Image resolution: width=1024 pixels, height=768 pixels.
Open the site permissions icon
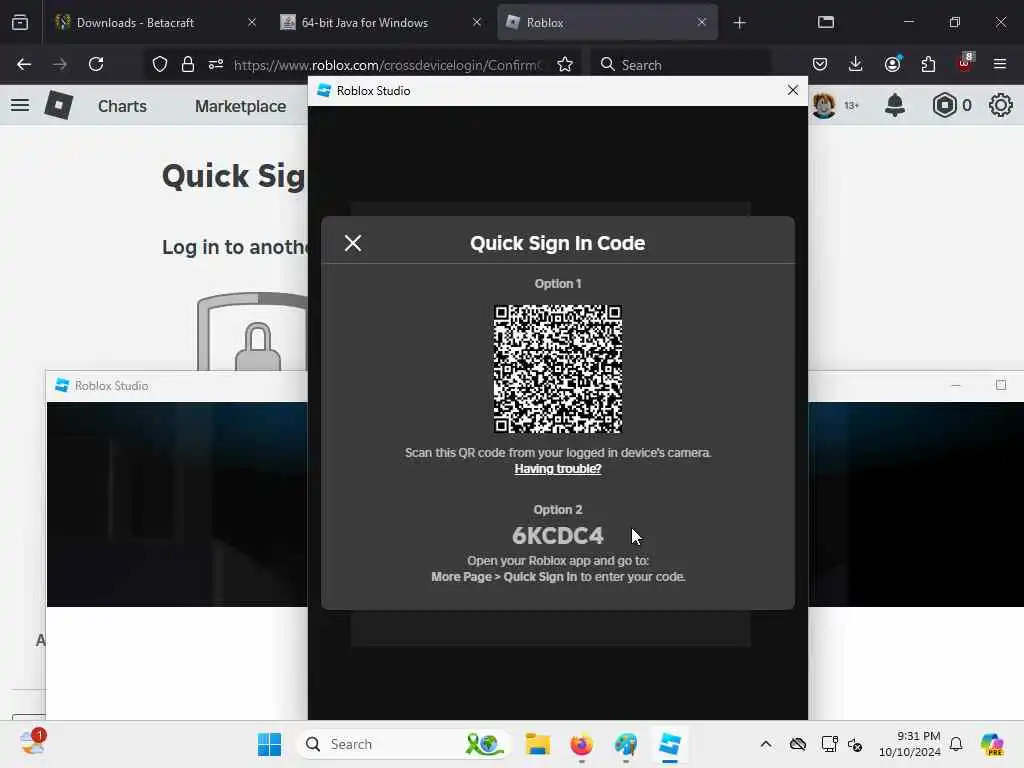(x=216, y=64)
